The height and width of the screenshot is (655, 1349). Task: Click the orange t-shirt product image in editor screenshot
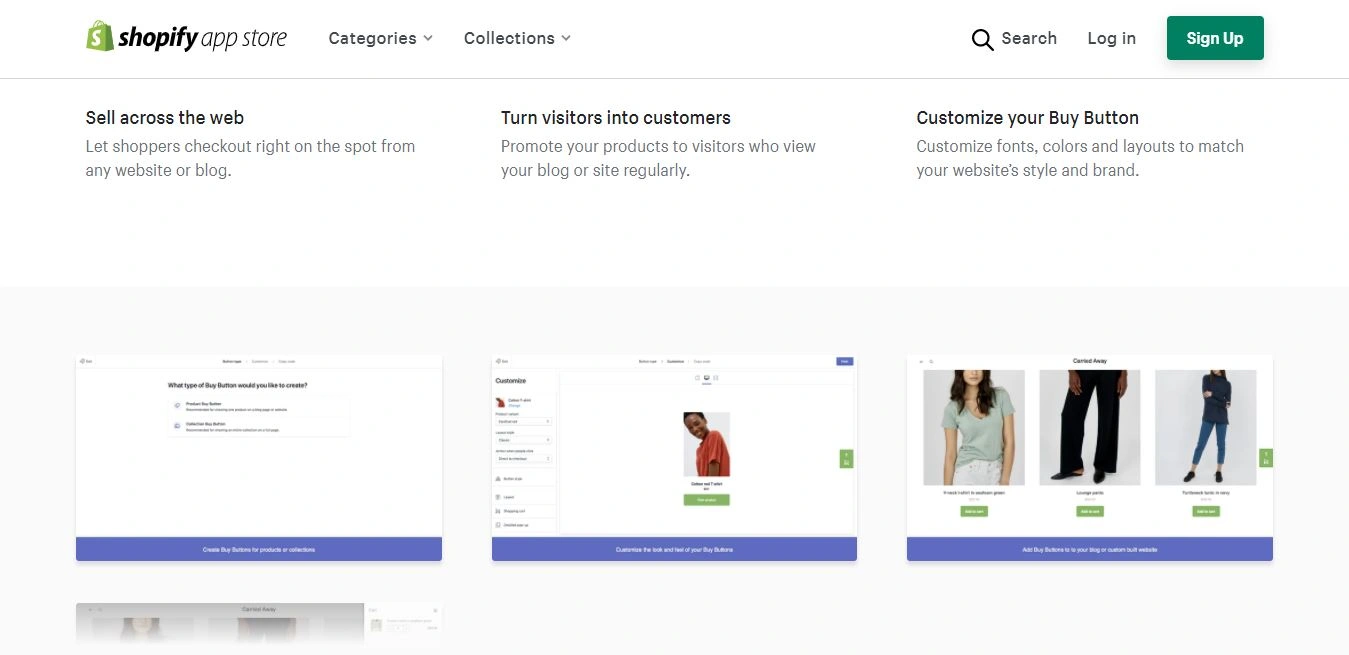707,444
